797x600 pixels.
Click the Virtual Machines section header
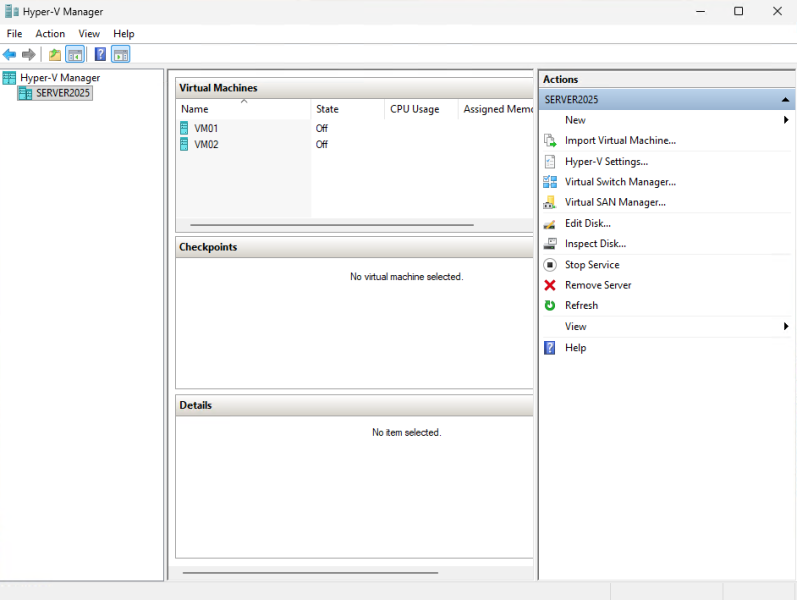click(x=354, y=88)
